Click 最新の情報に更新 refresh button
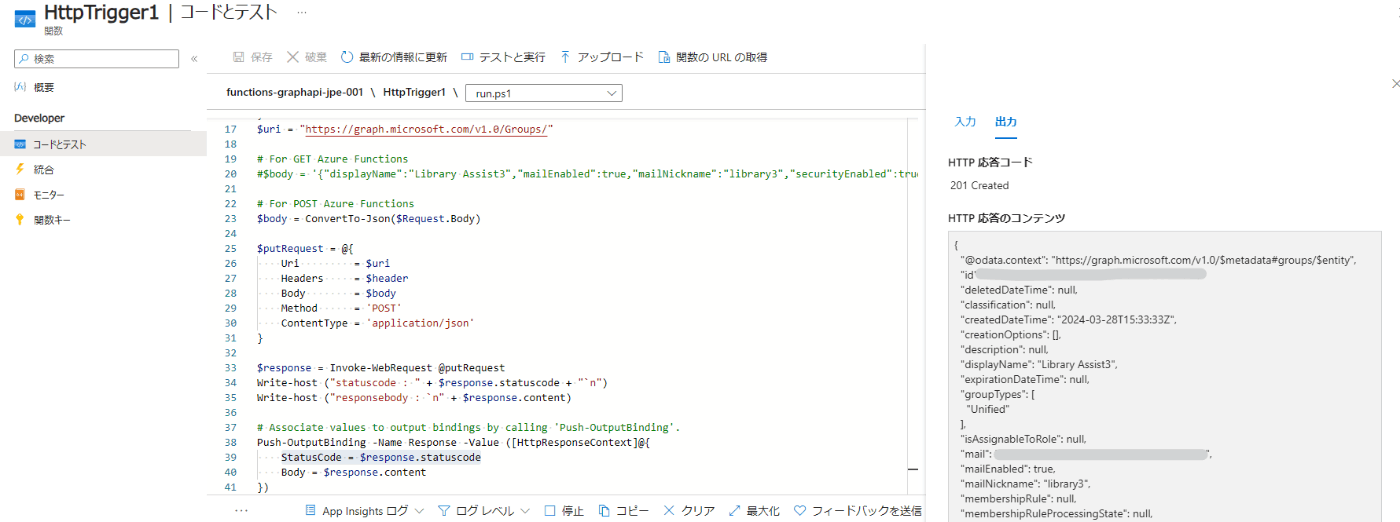The height and width of the screenshot is (522, 1400). [x=393, y=57]
